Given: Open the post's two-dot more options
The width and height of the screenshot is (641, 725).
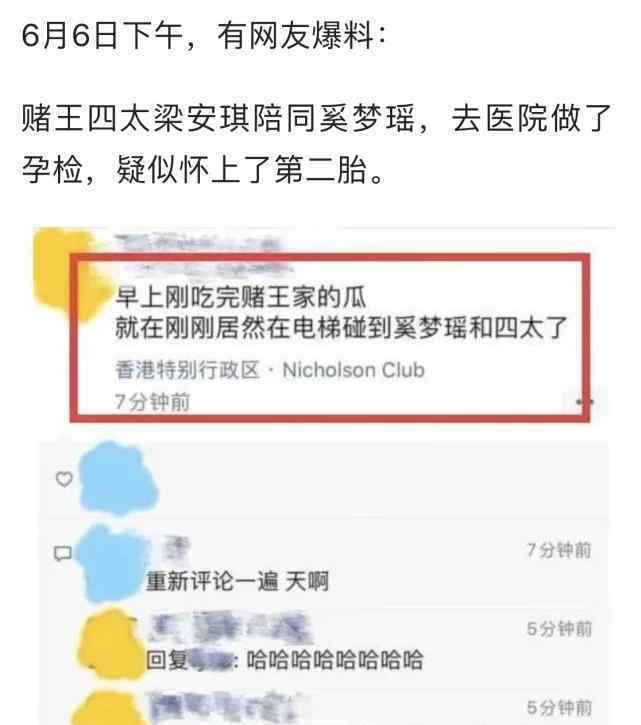Looking at the screenshot, I should (585, 402).
